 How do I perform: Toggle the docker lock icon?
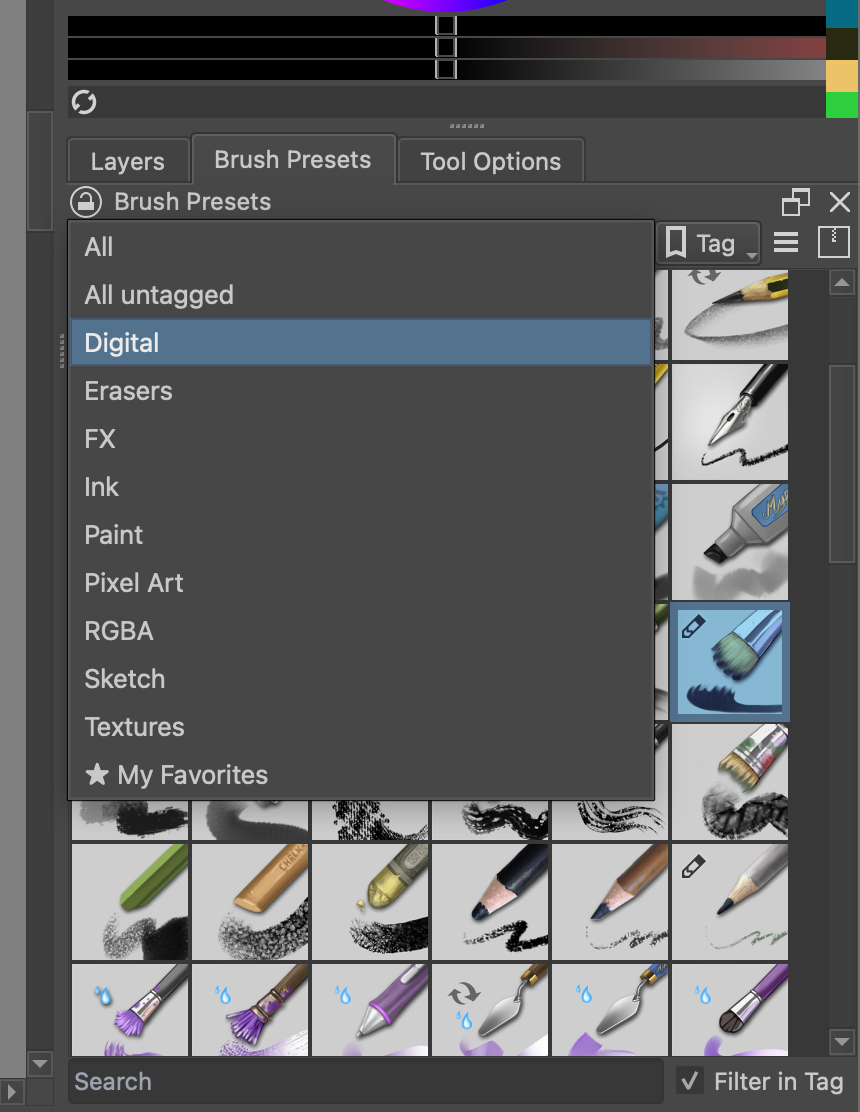tap(86, 202)
